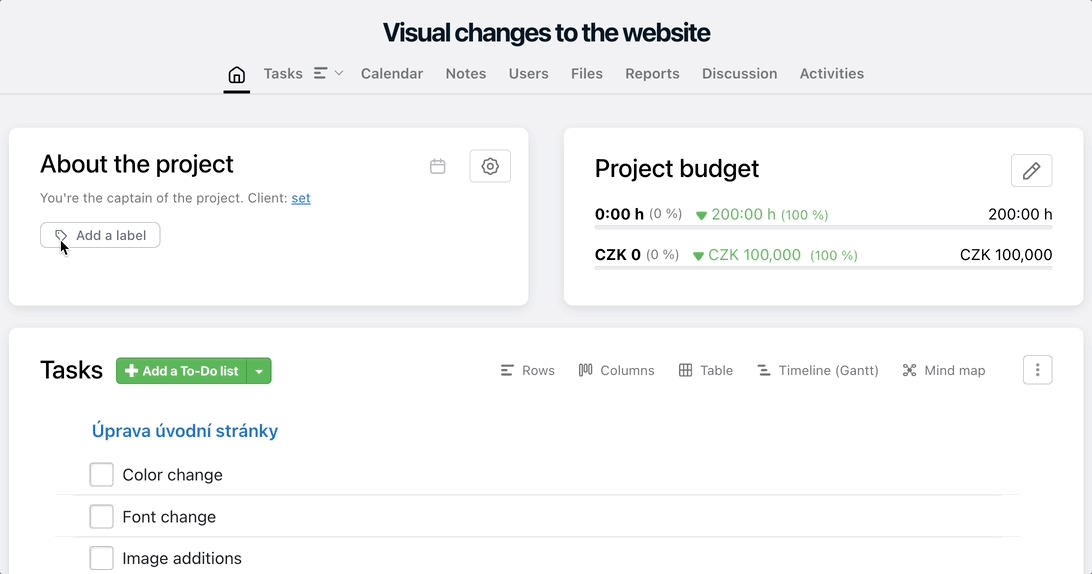Open the project home tab icon
This screenshot has height=574, width=1092.
click(237, 74)
